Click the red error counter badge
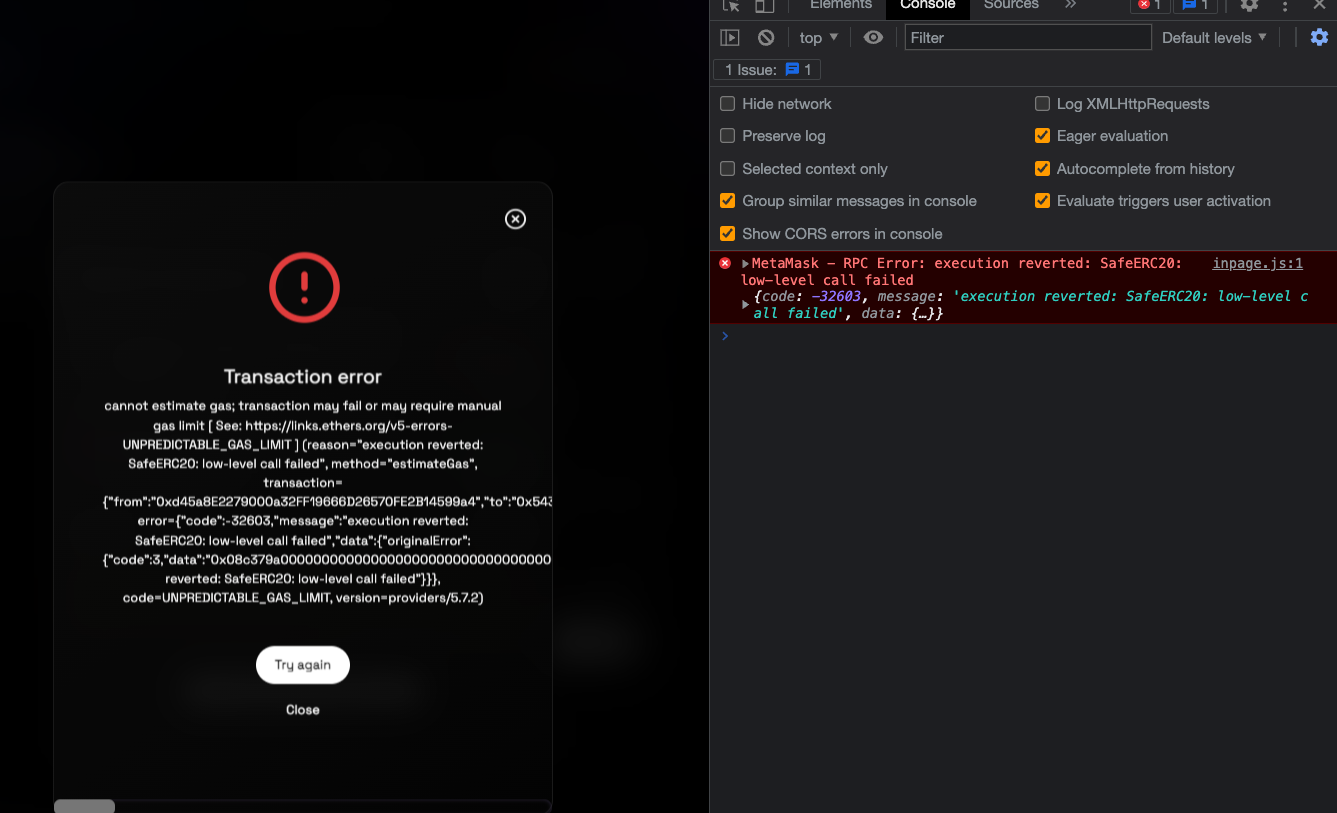 [x=1149, y=6]
